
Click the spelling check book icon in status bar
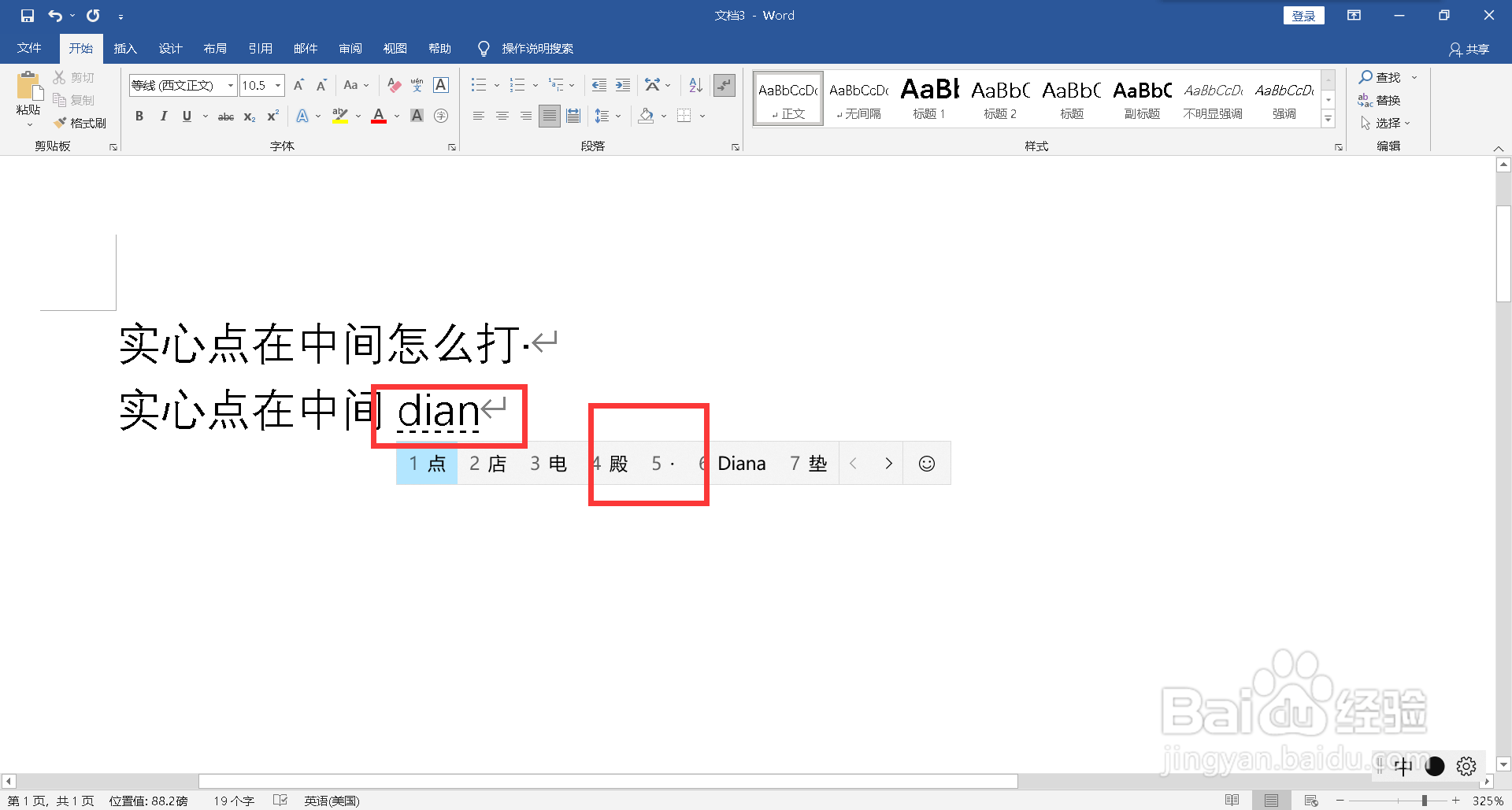click(x=280, y=801)
